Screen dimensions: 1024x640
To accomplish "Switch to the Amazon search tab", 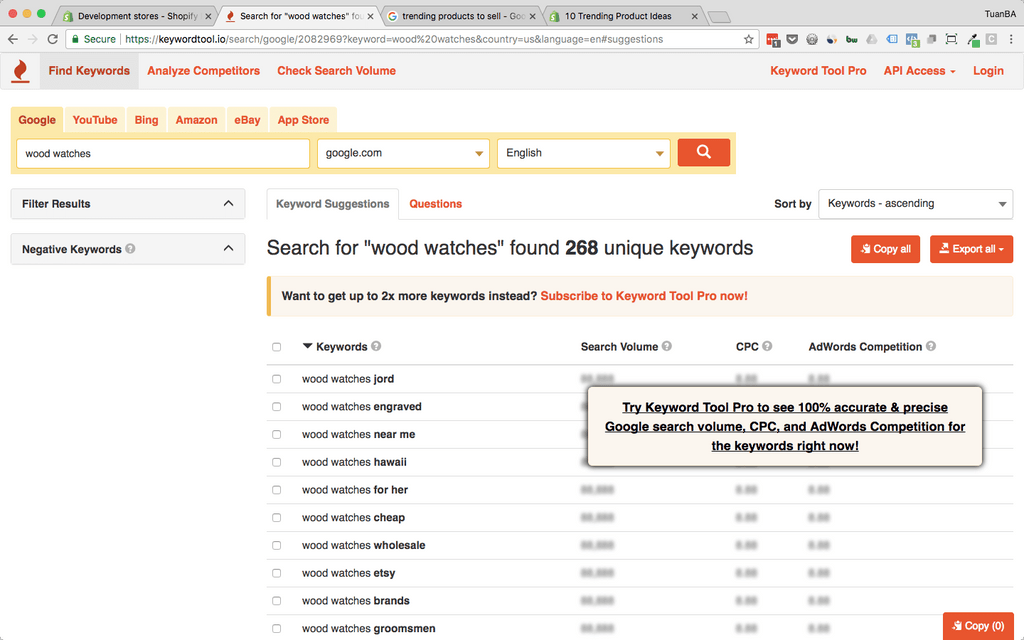I will pyautogui.click(x=197, y=120).
